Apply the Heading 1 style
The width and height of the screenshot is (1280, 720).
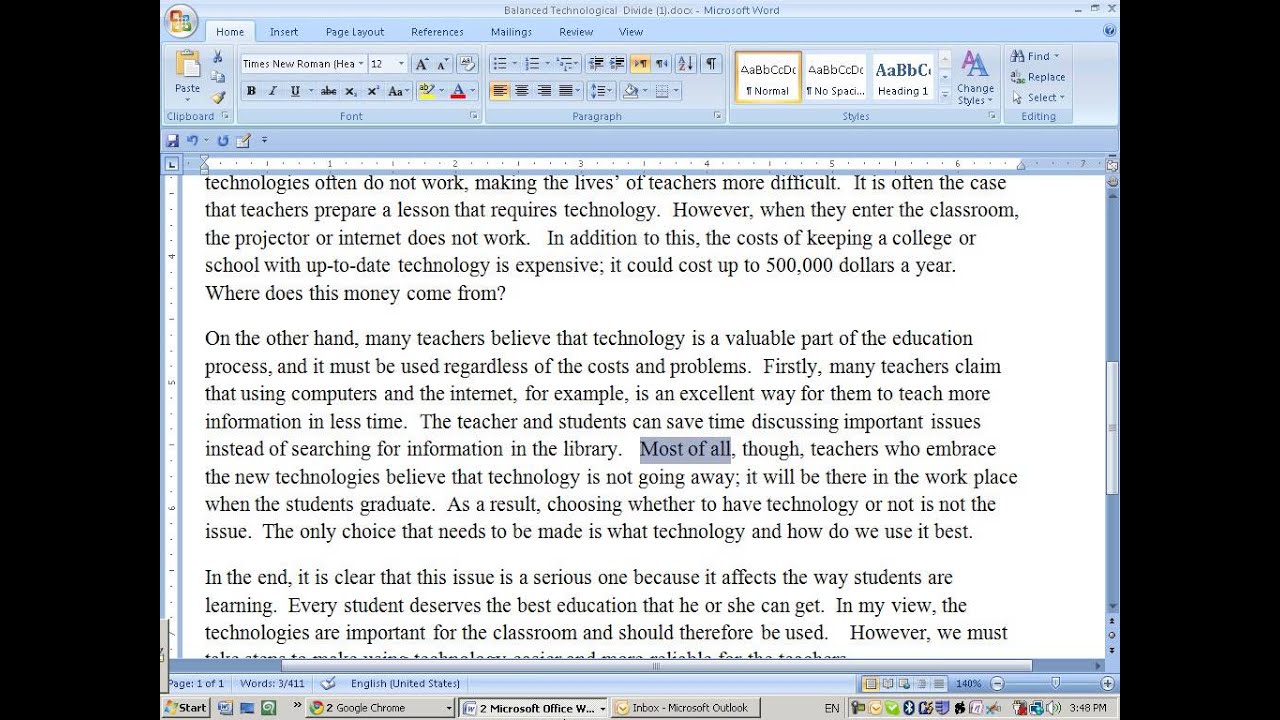coord(903,77)
